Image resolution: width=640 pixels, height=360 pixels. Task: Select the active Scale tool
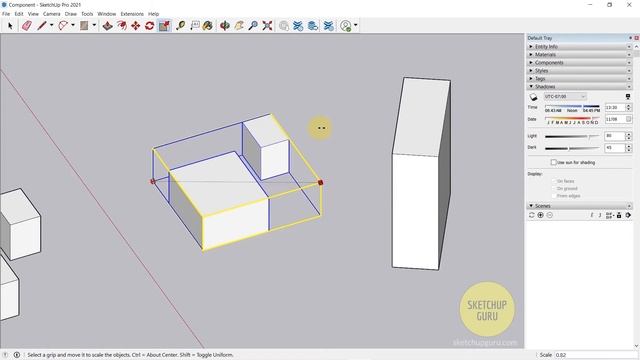point(164,26)
